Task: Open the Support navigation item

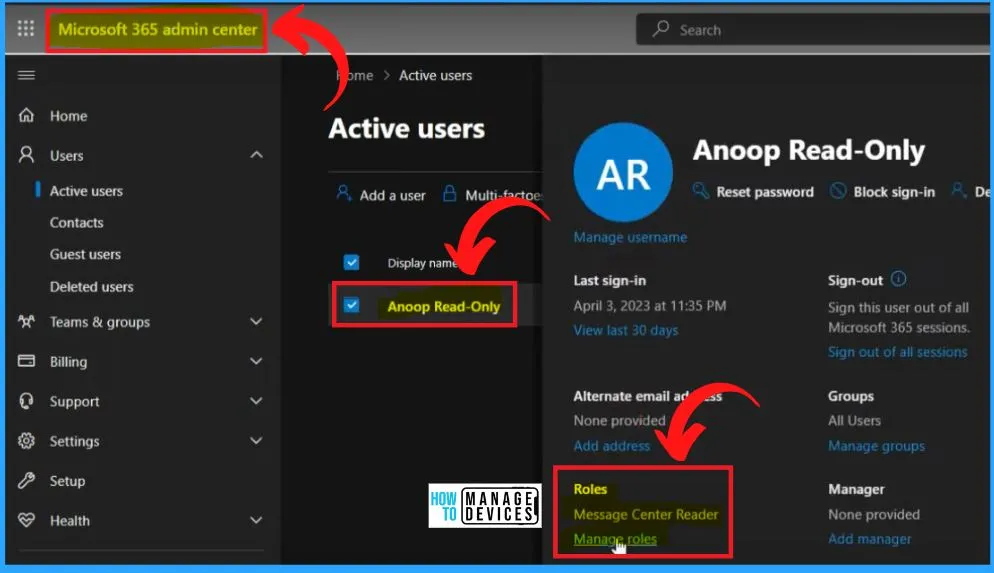Action: coord(74,401)
